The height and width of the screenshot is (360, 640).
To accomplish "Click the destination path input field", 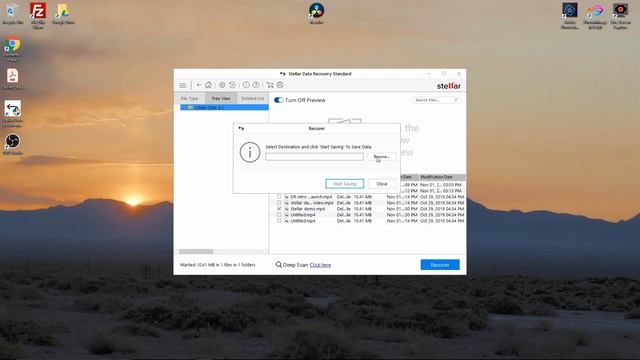I will coord(314,157).
